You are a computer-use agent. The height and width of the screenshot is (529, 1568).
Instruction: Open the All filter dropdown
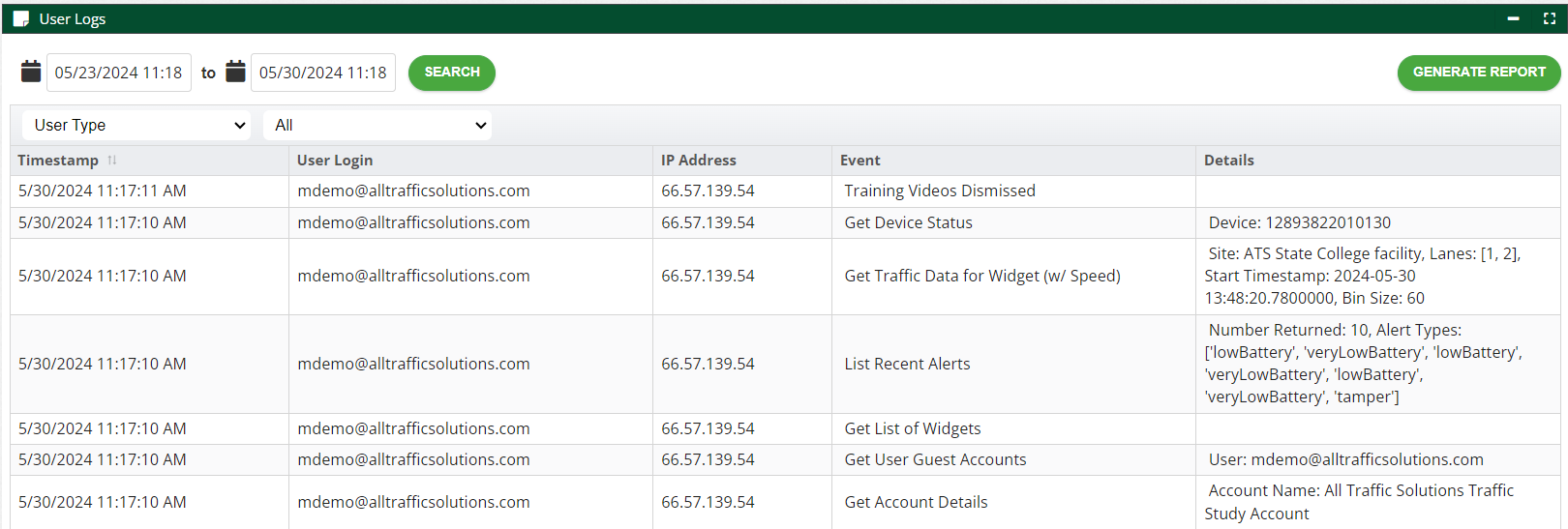coord(377,125)
